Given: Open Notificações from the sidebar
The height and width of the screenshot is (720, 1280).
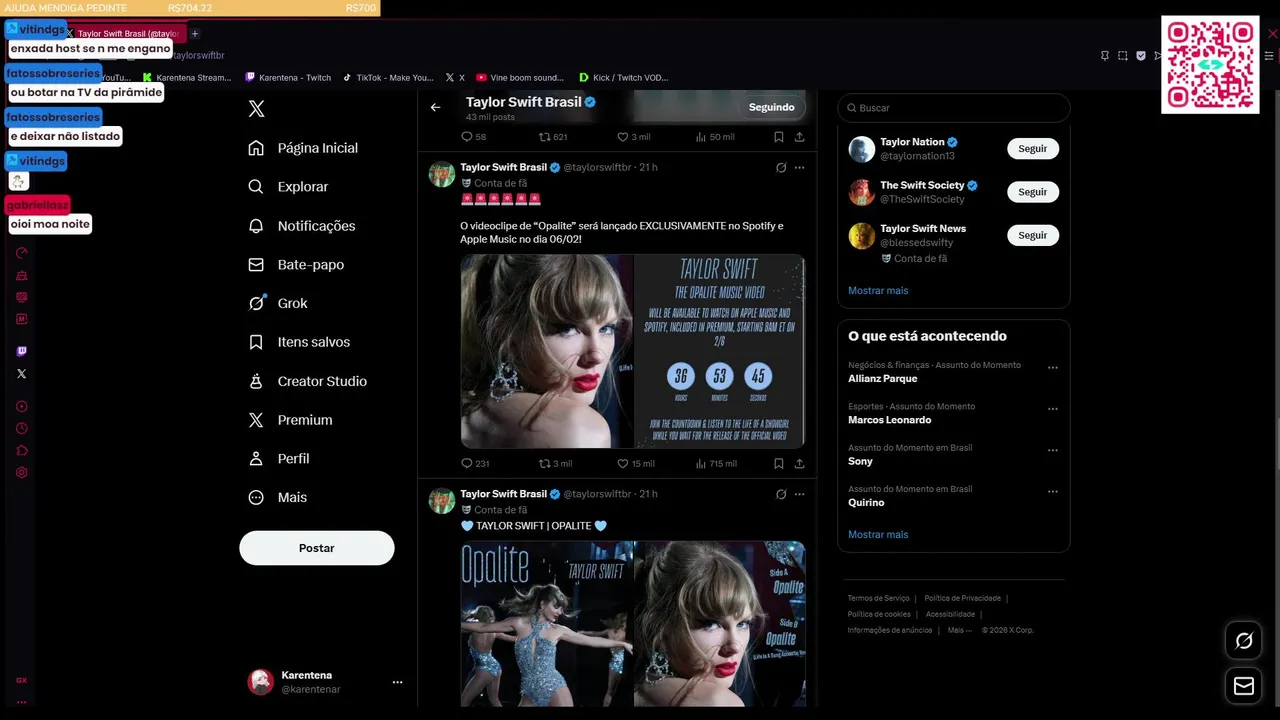Looking at the screenshot, I should 302,226.
